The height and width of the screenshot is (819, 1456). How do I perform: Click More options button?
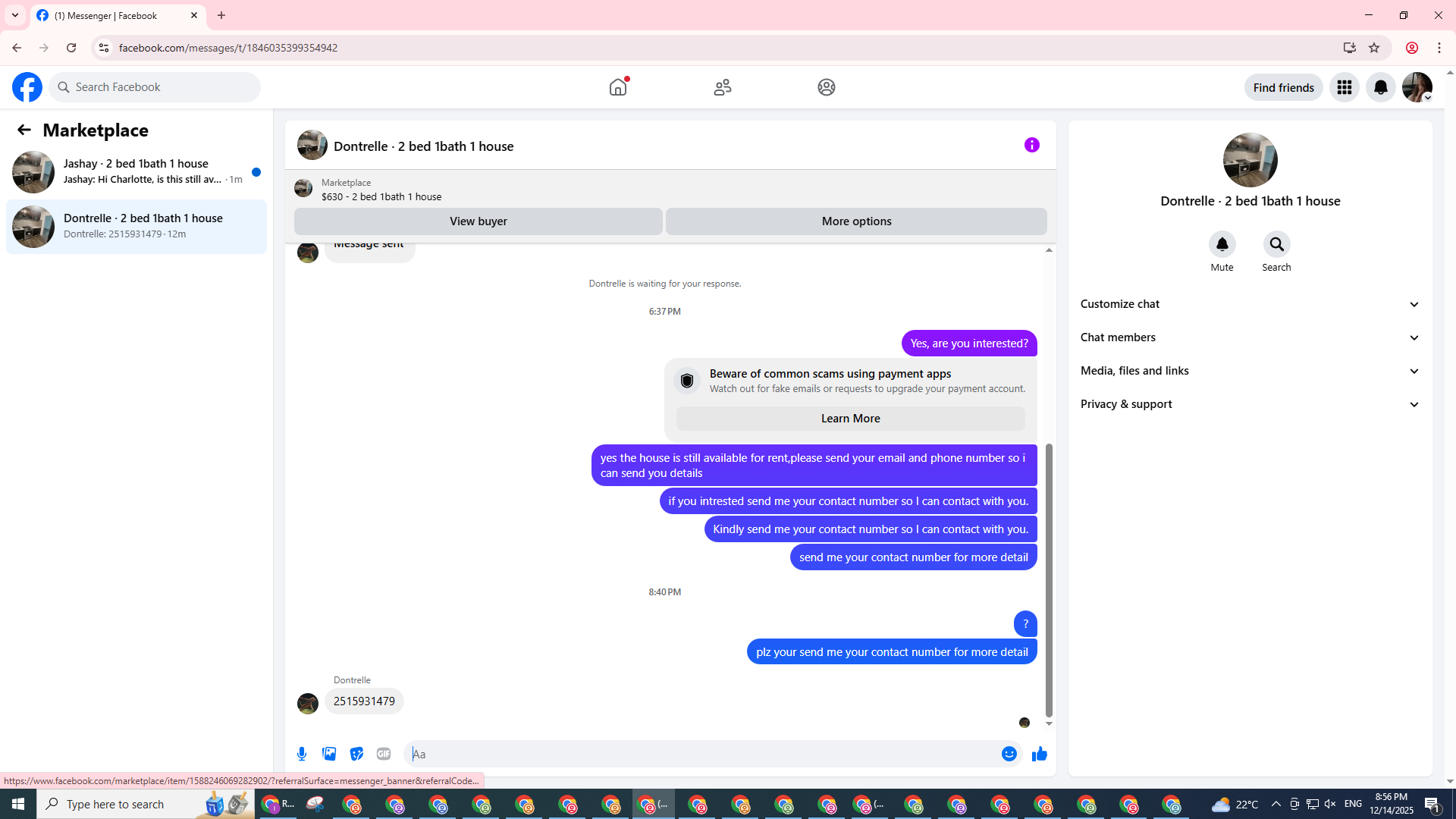(x=856, y=221)
